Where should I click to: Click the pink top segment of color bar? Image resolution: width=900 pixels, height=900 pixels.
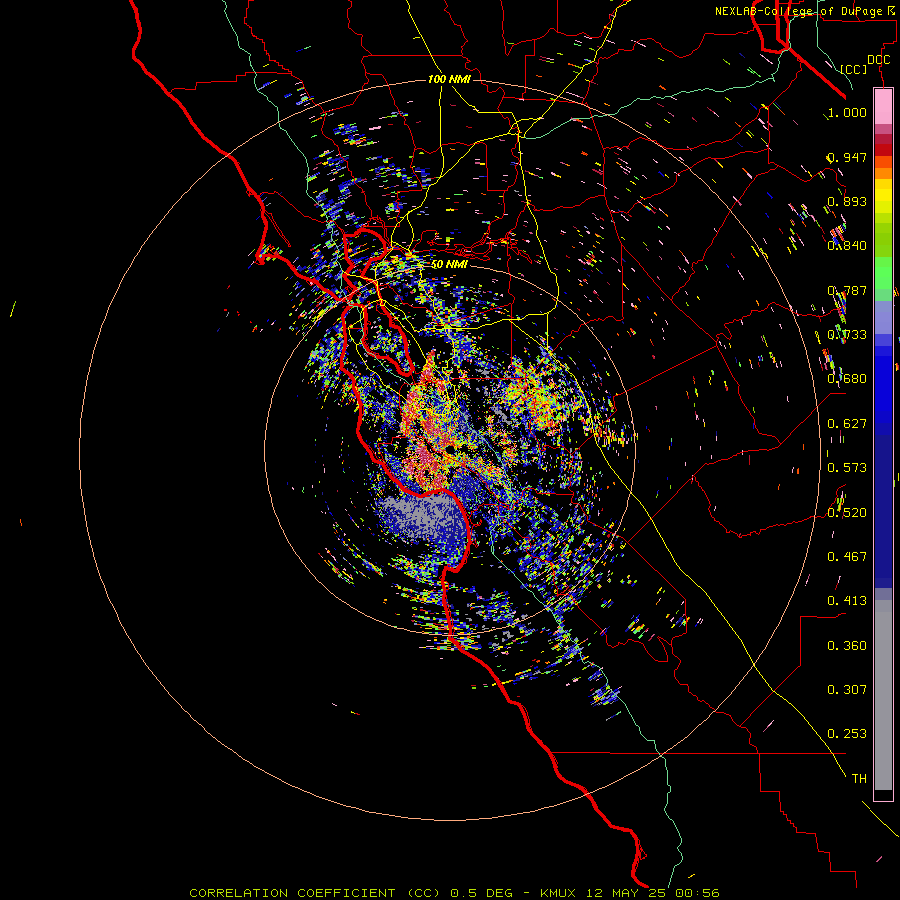coord(883,107)
